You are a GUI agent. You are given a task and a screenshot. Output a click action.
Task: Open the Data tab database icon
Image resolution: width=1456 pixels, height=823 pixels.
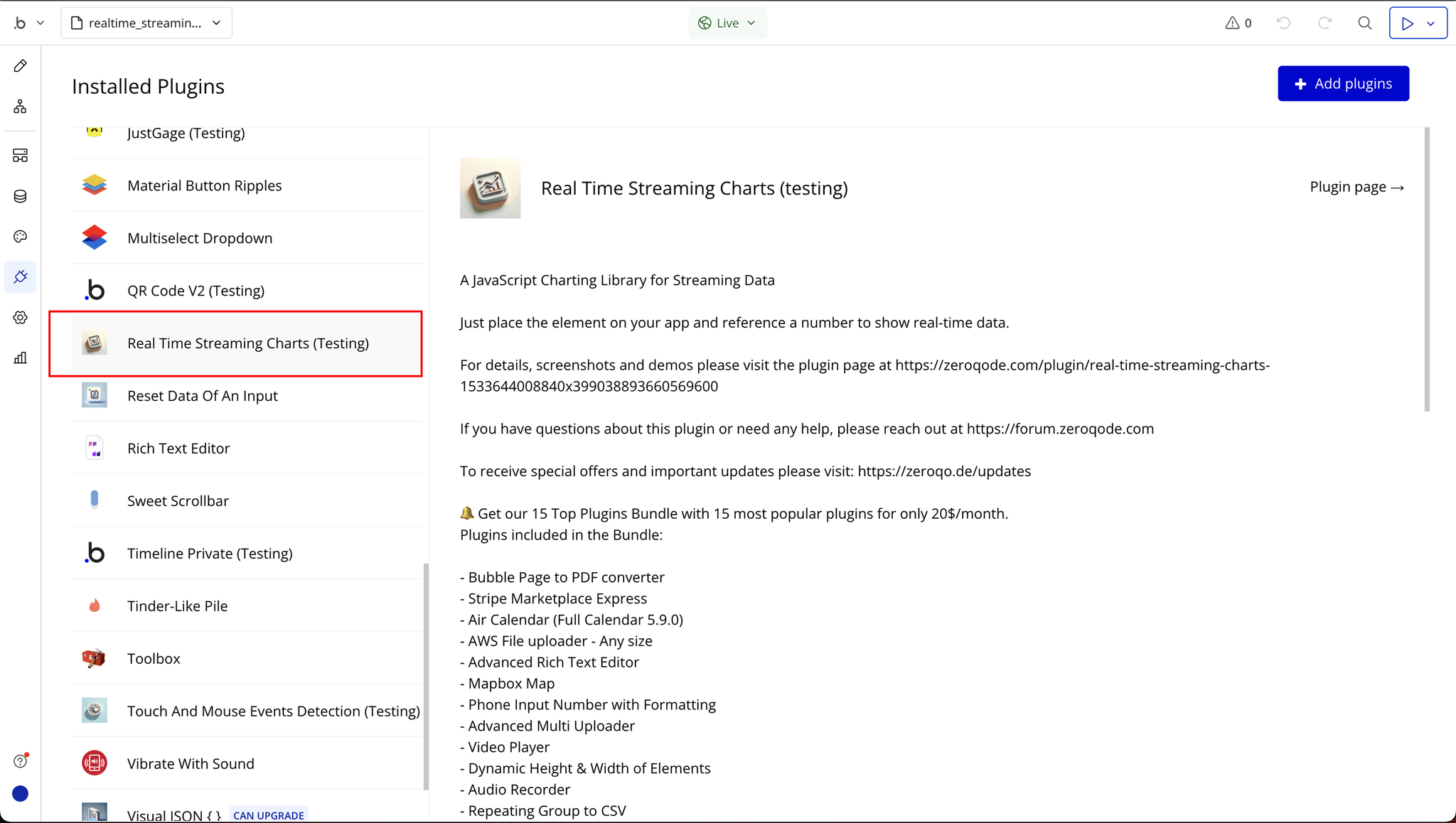pos(20,196)
